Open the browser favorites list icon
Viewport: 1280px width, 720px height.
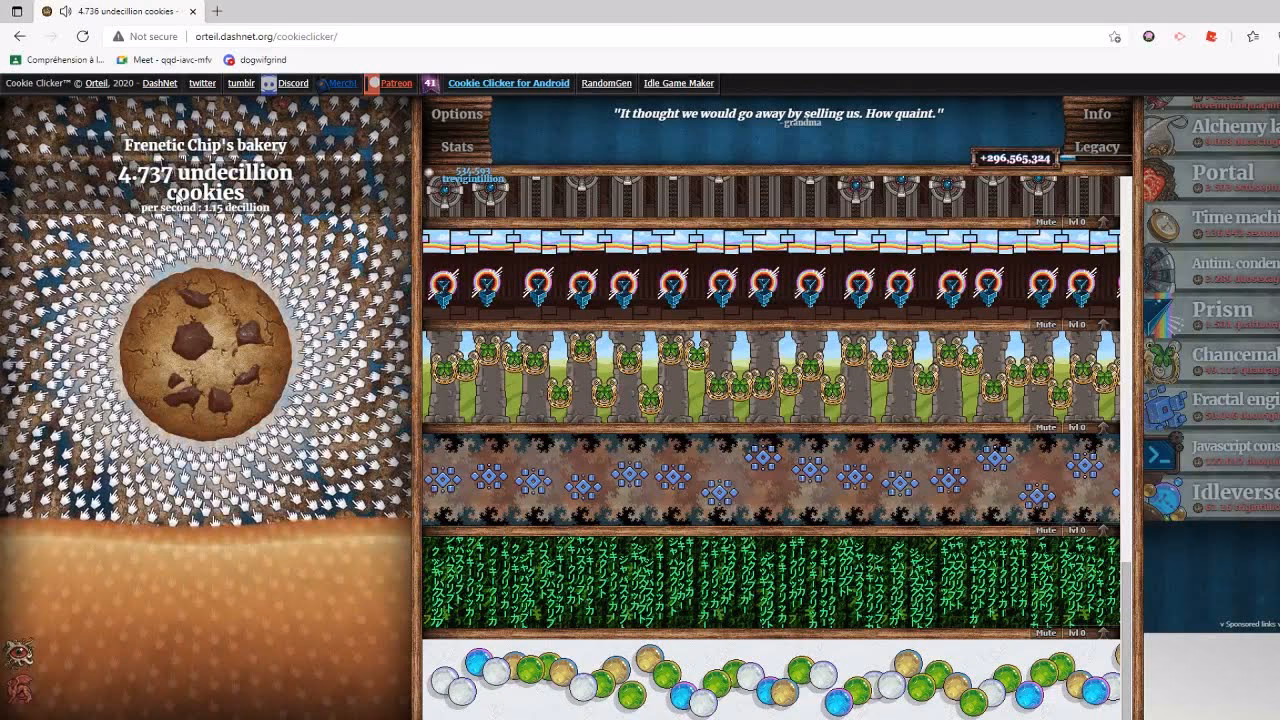[x=1253, y=36]
